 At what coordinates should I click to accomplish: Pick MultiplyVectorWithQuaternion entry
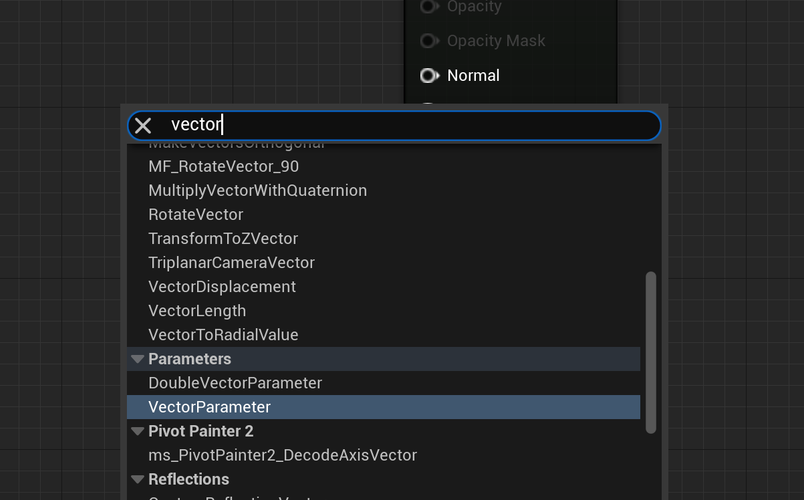257,190
